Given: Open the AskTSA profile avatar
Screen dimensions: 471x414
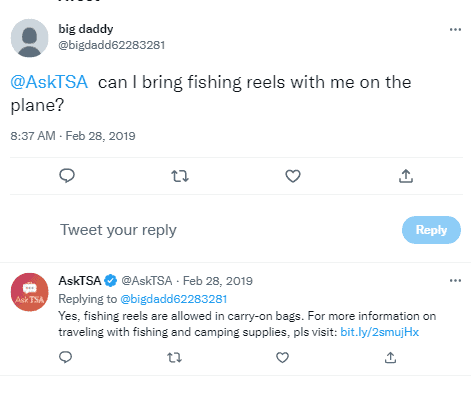Looking at the screenshot, I should (x=29, y=292).
